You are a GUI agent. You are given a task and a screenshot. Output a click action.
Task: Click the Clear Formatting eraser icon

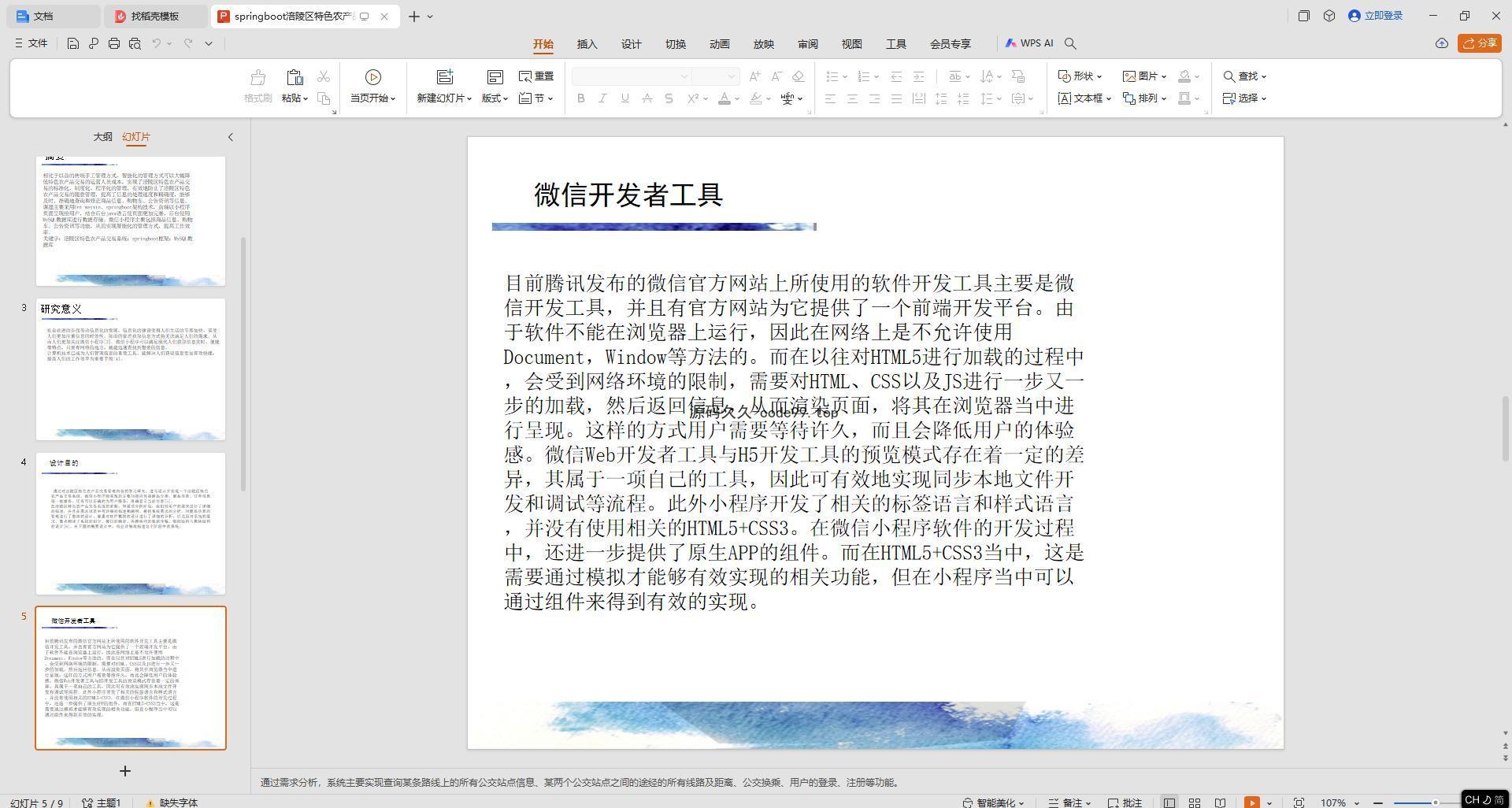[798, 76]
